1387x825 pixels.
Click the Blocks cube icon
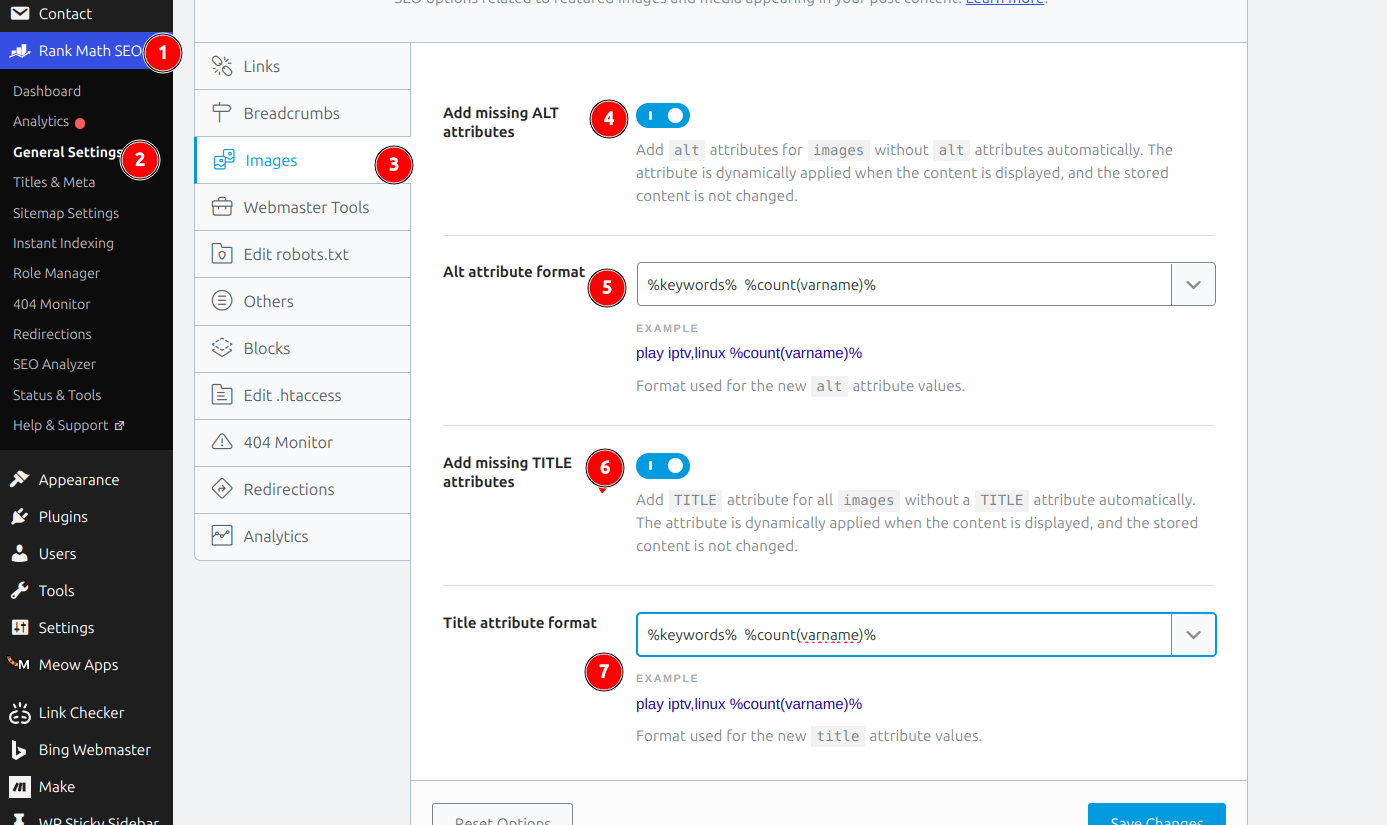pyautogui.click(x=222, y=349)
